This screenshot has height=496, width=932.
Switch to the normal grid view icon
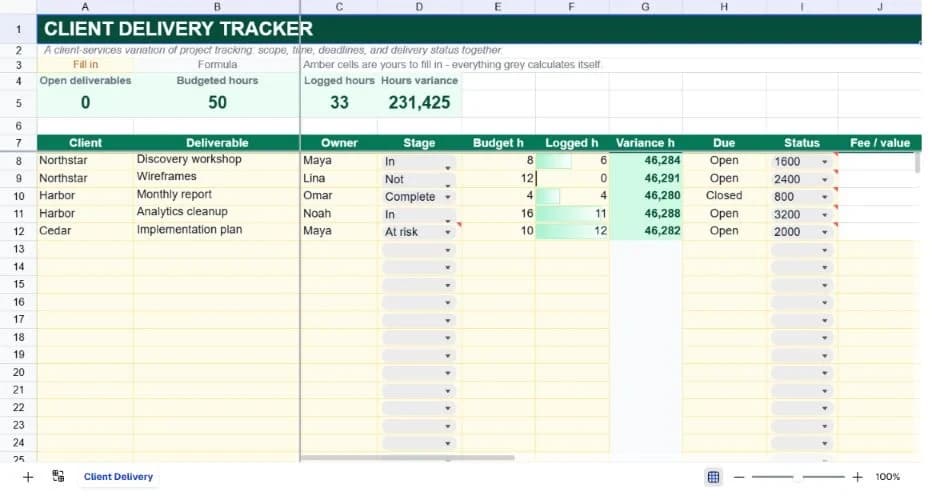coord(713,477)
